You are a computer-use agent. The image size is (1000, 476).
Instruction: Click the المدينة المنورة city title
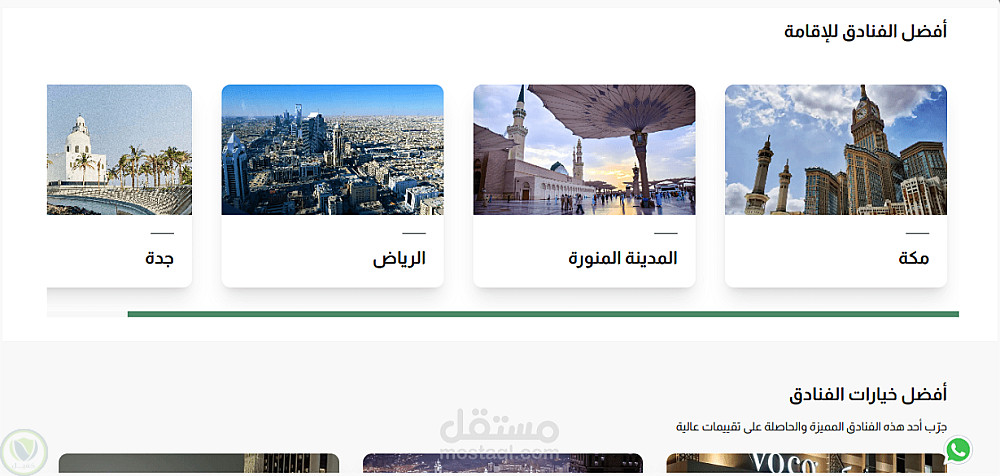[623, 258]
